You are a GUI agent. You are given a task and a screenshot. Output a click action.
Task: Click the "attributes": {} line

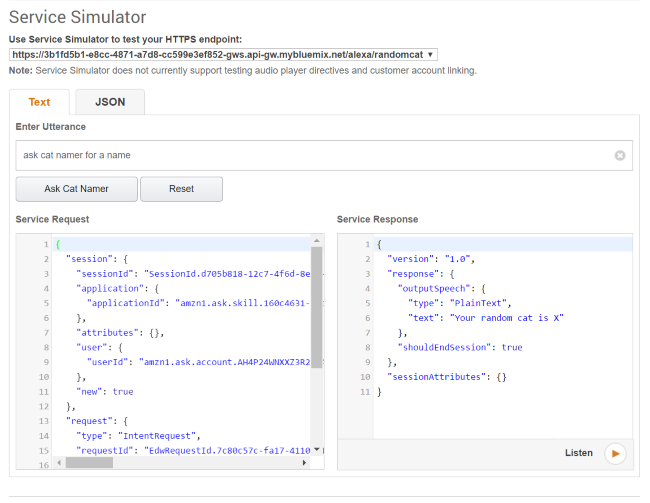click(120, 333)
